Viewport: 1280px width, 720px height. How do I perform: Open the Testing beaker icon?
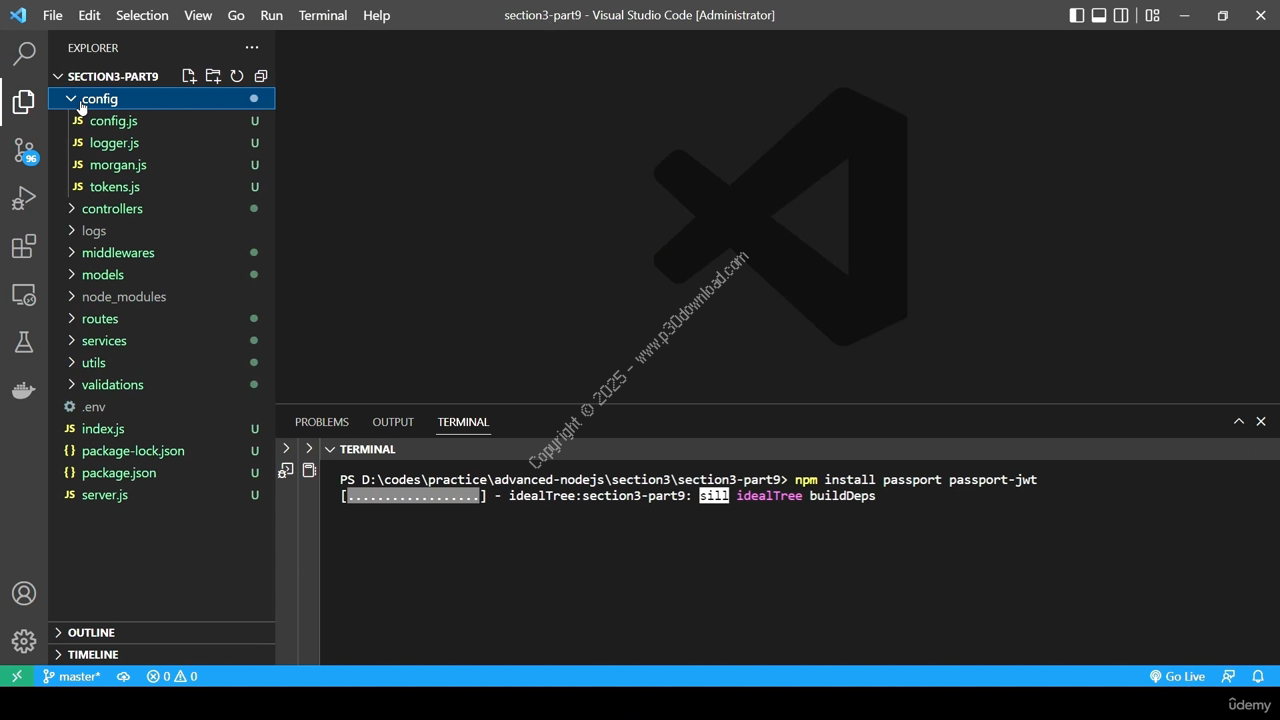point(24,342)
